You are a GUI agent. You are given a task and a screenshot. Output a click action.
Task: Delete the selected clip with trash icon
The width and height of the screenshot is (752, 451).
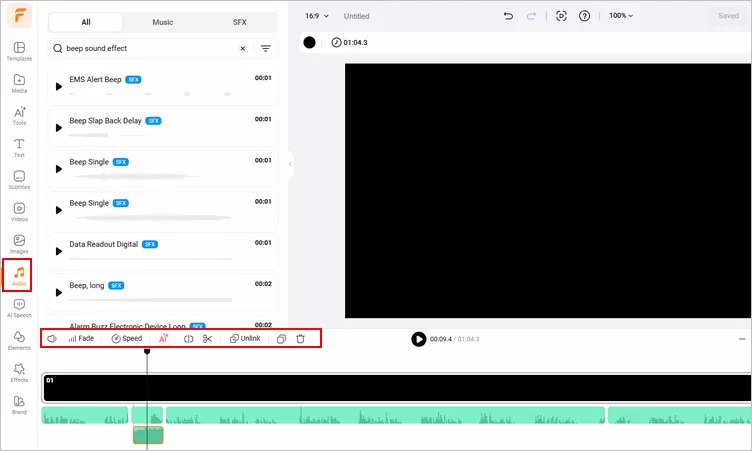pos(301,339)
